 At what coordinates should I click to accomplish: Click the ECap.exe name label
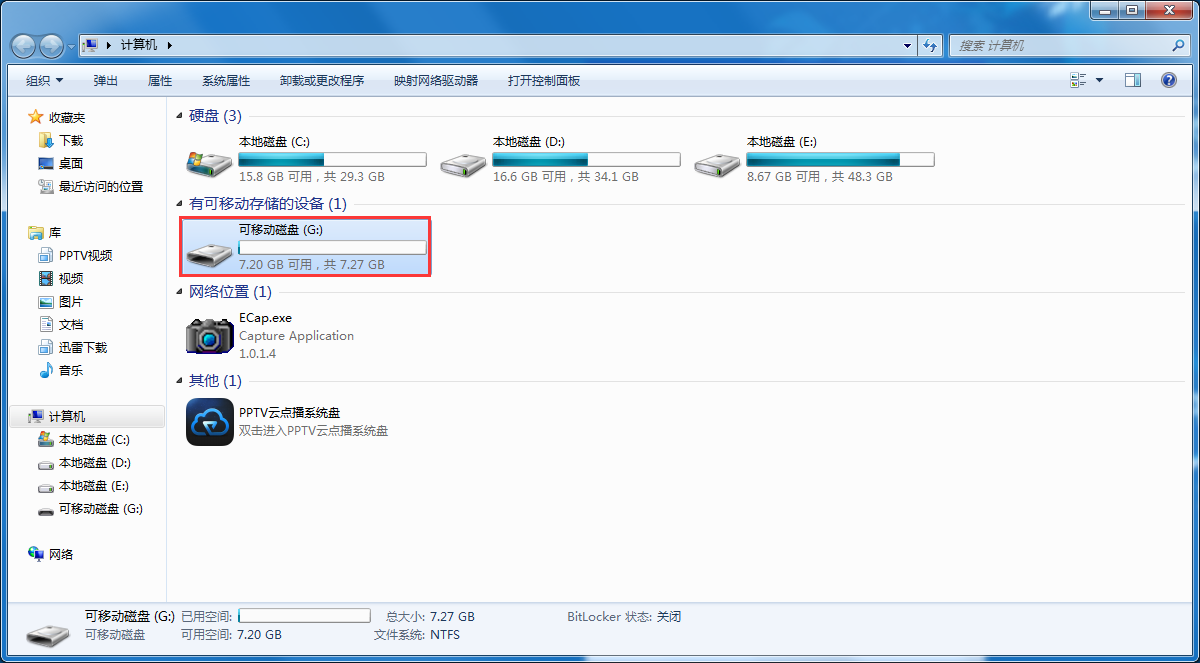click(266, 318)
